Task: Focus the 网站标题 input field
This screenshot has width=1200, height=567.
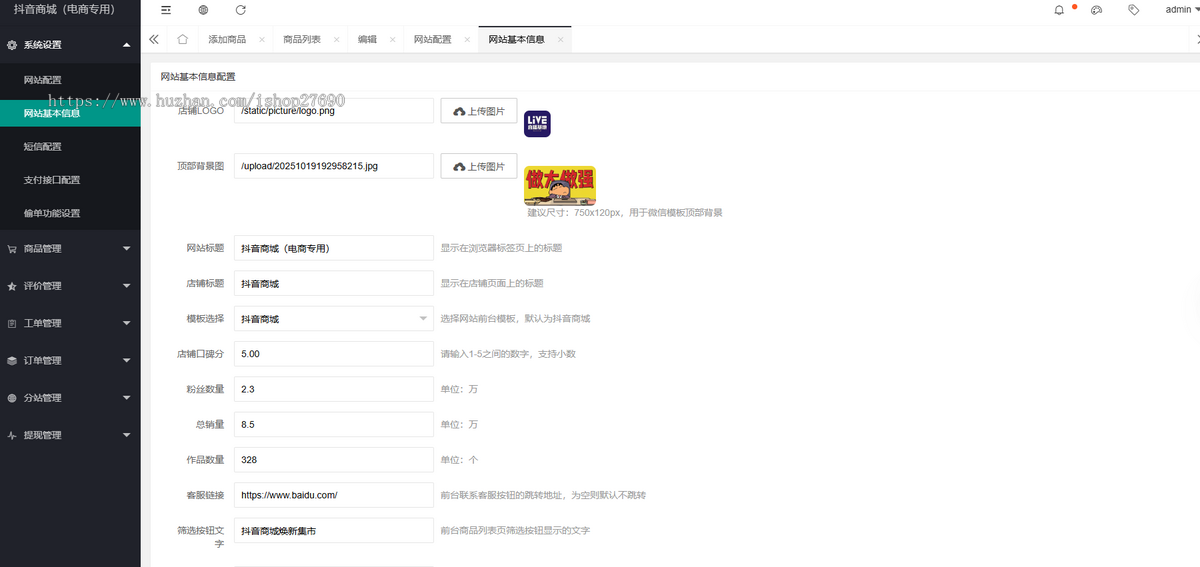Action: tap(334, 248)
